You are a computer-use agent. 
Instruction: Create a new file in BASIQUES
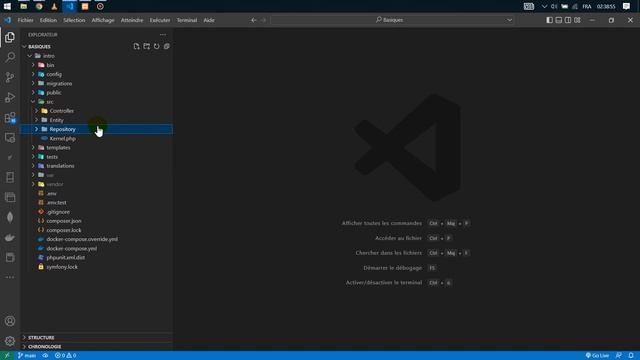[136, 47]
